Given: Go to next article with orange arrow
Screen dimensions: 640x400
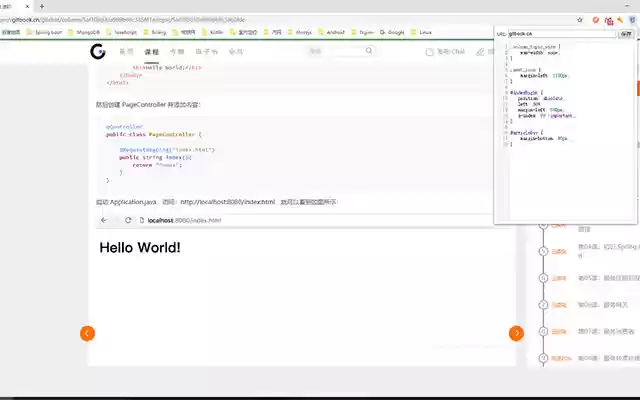Looking at the screenshot, I should click(x=516, y=333).
